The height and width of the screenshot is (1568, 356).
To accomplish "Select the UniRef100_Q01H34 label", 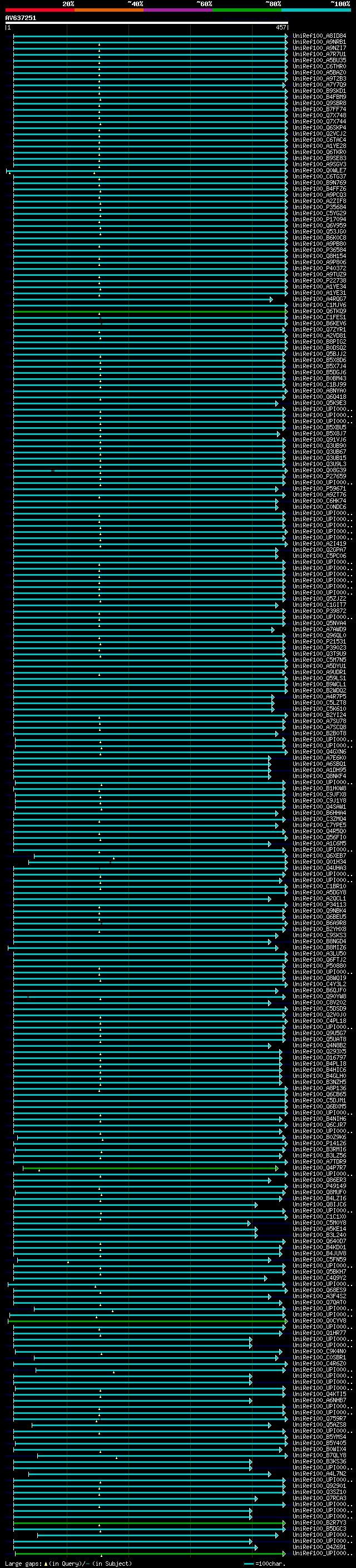I will coord(319,862).
